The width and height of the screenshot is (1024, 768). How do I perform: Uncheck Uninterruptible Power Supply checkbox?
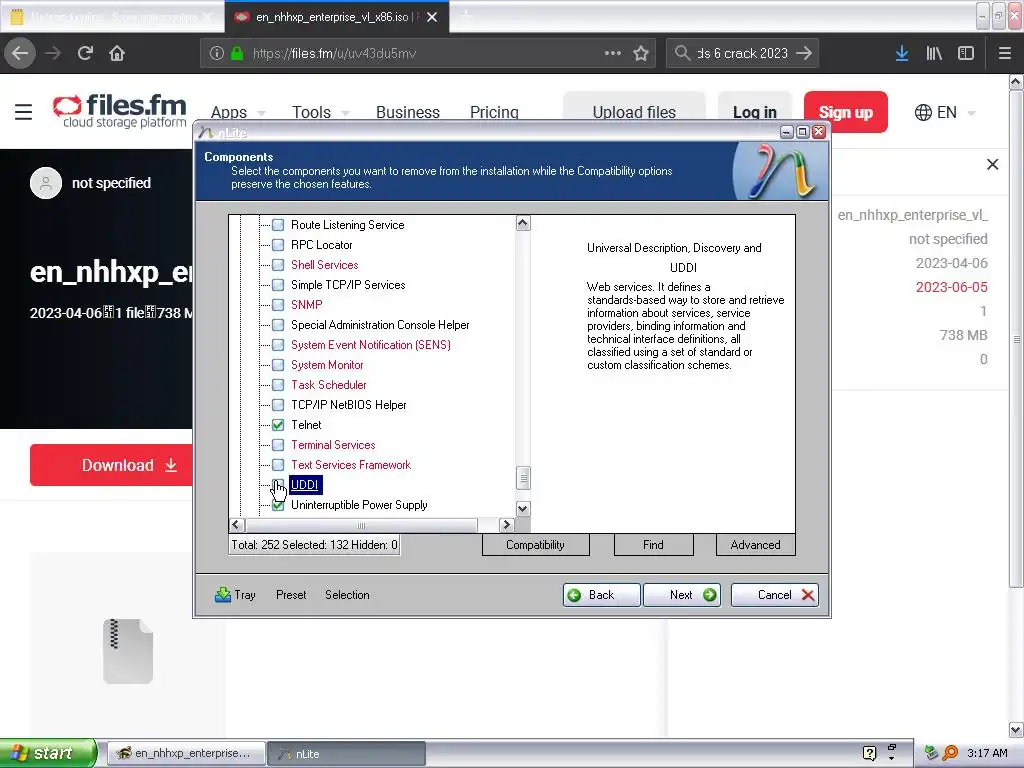278,505
